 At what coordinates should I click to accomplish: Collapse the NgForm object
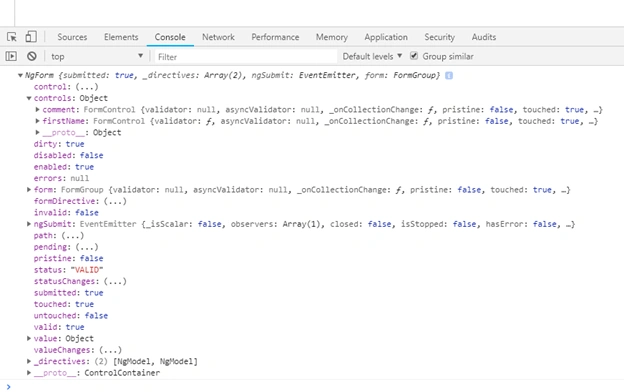(20, 75)
